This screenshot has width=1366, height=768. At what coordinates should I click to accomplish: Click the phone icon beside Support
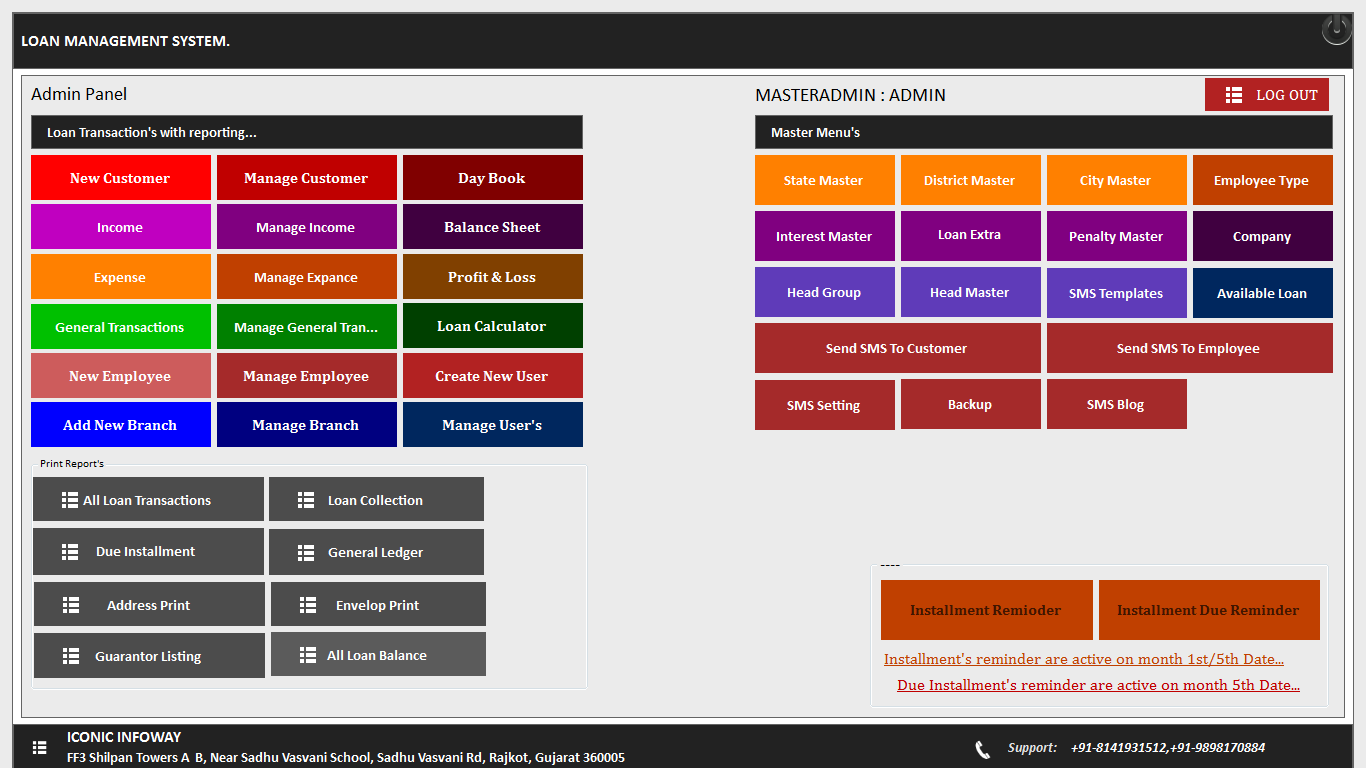pos(982,749)
